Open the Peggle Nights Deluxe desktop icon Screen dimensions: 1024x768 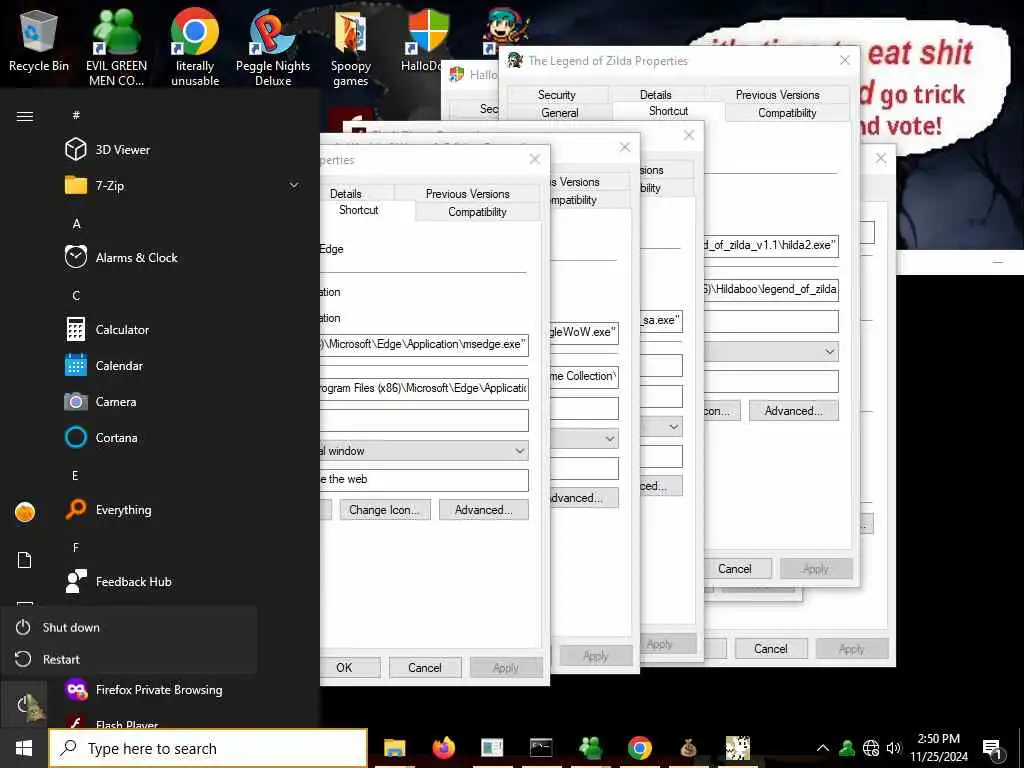tap(273, 47)
